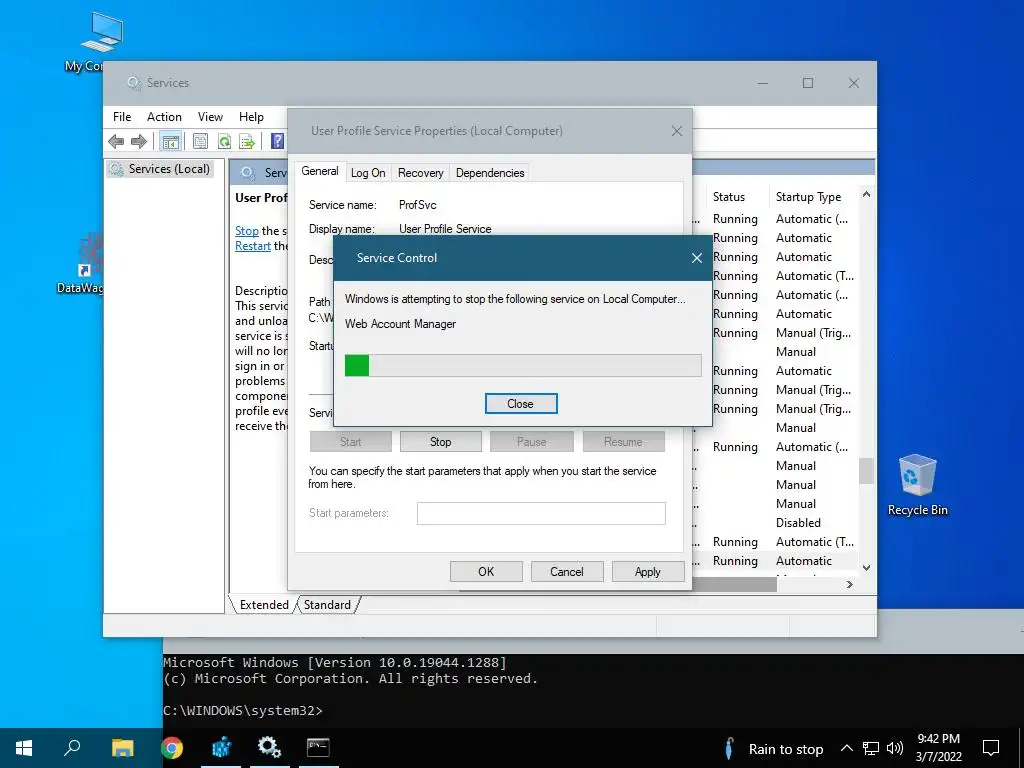This screenshot has width=1024, height=768.
Task: Open the Action menu
Action: [164, 117]
